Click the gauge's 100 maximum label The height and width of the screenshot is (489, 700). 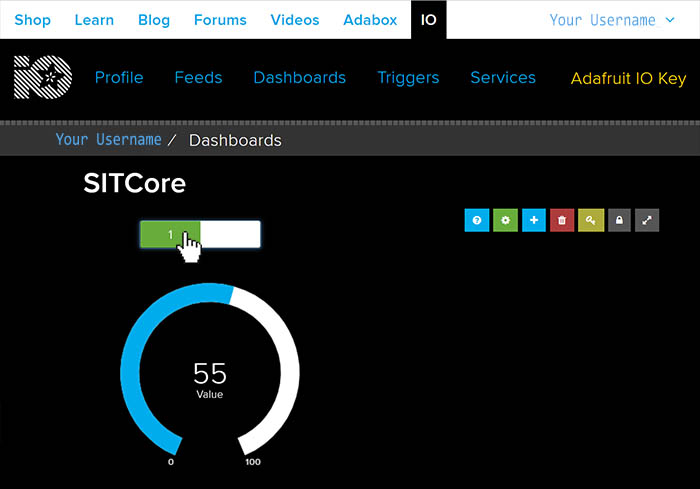253,462
